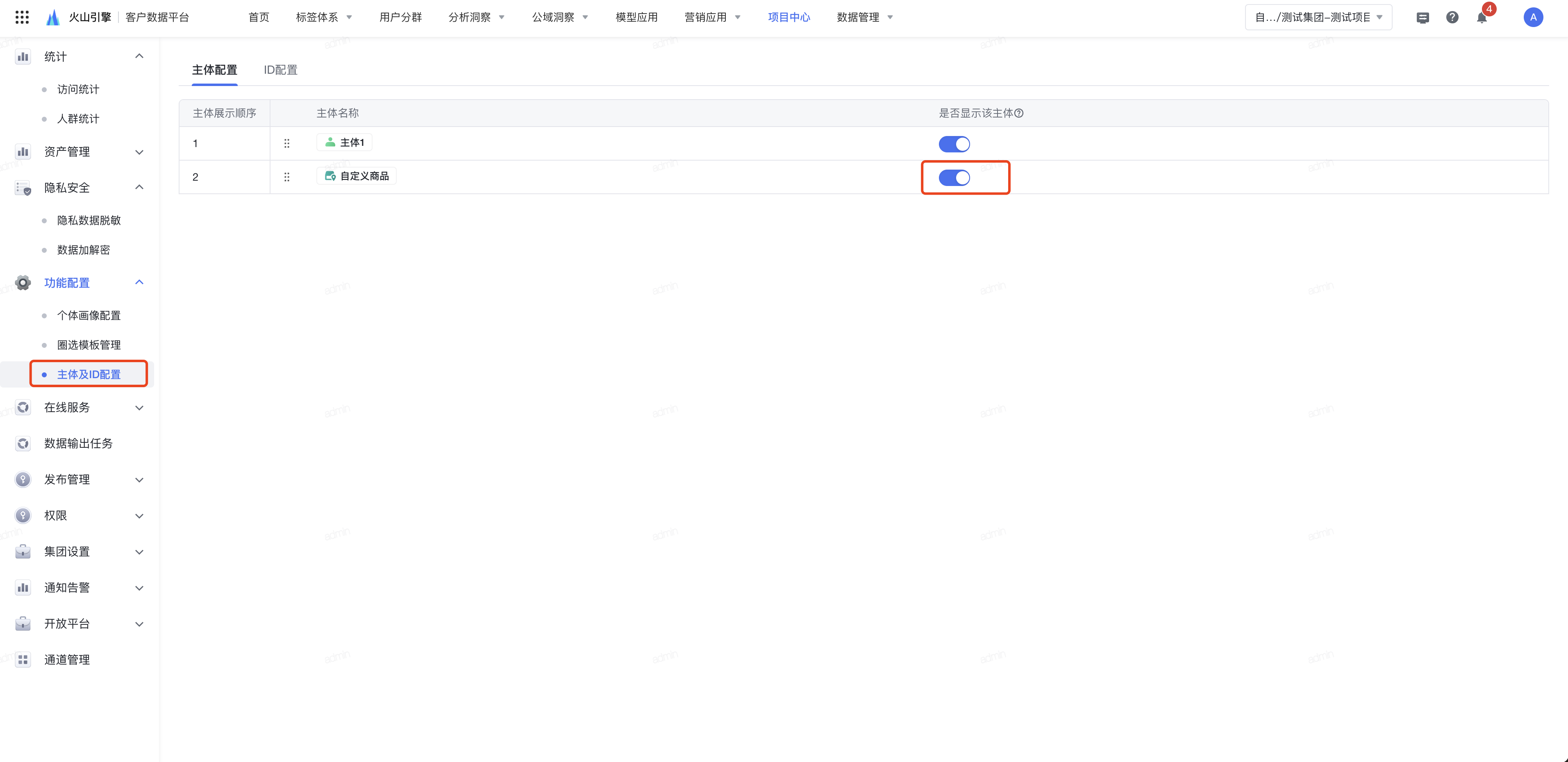Screen dimensions: 1568x762
Task: Open 访问统计 in sidebar
Action: point(79,89)
